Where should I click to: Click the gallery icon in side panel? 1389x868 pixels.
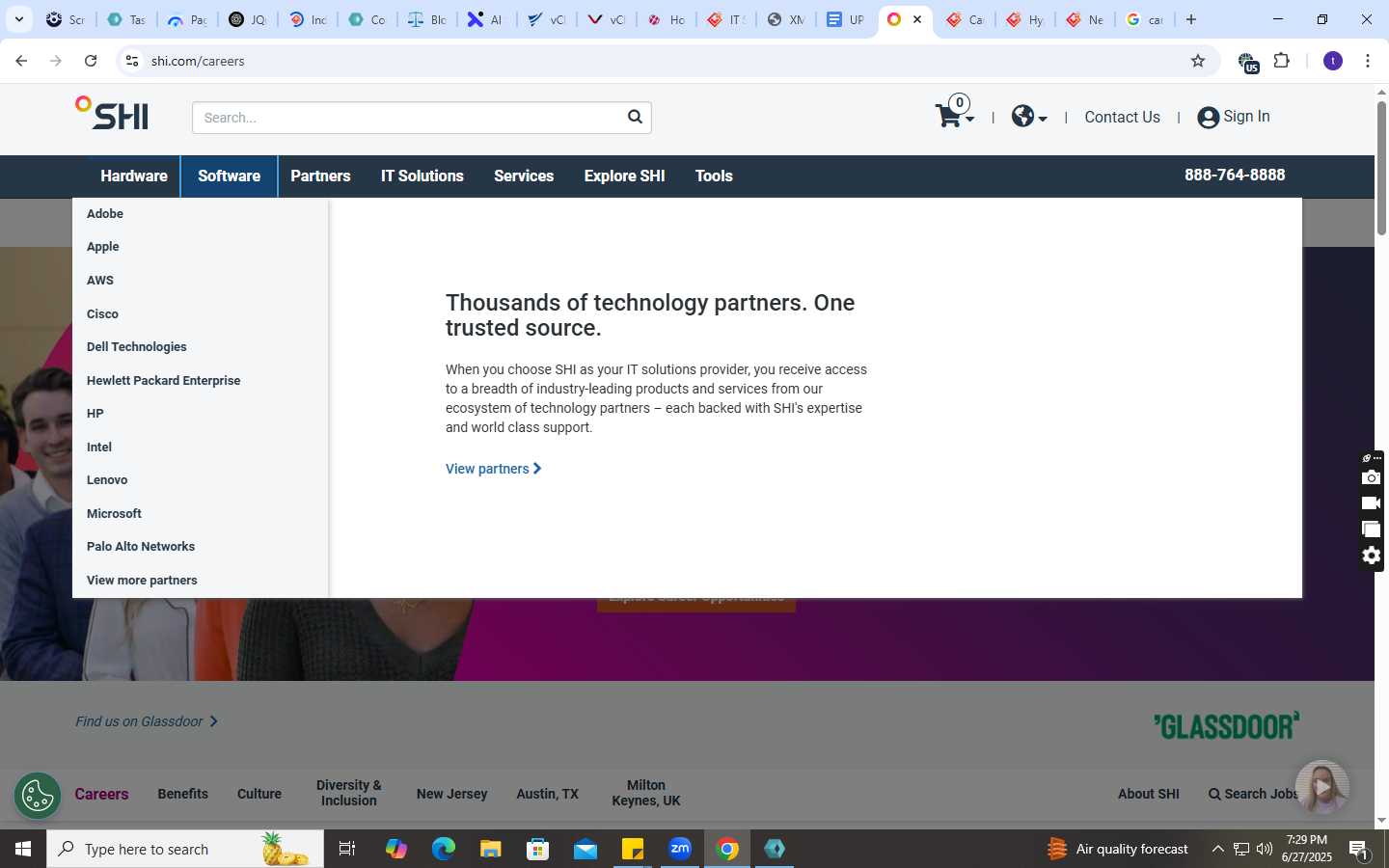(1371, 529)
